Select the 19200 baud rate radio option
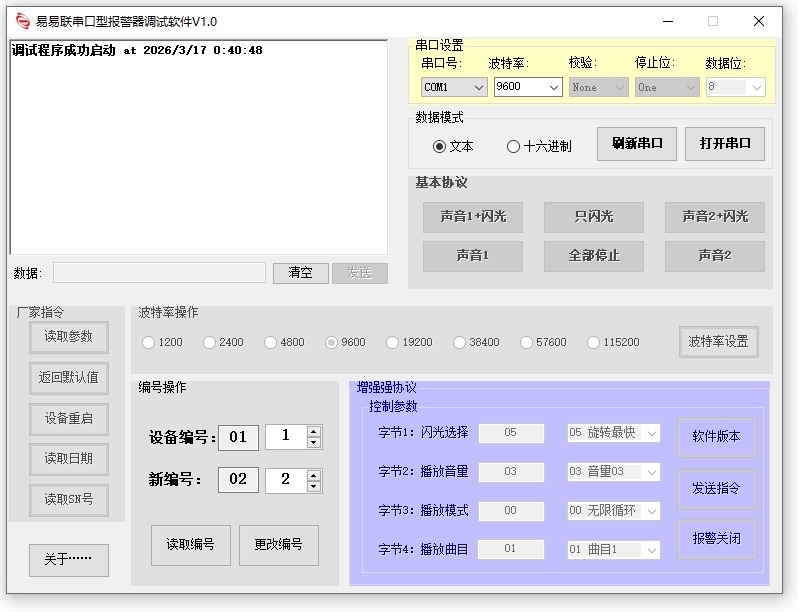Screen dimensions: 798x612 (393, 342)
